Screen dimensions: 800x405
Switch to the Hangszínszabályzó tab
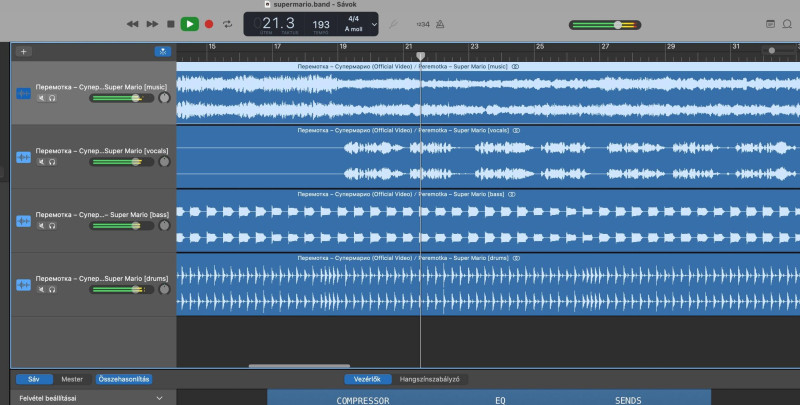click(429, 379)
